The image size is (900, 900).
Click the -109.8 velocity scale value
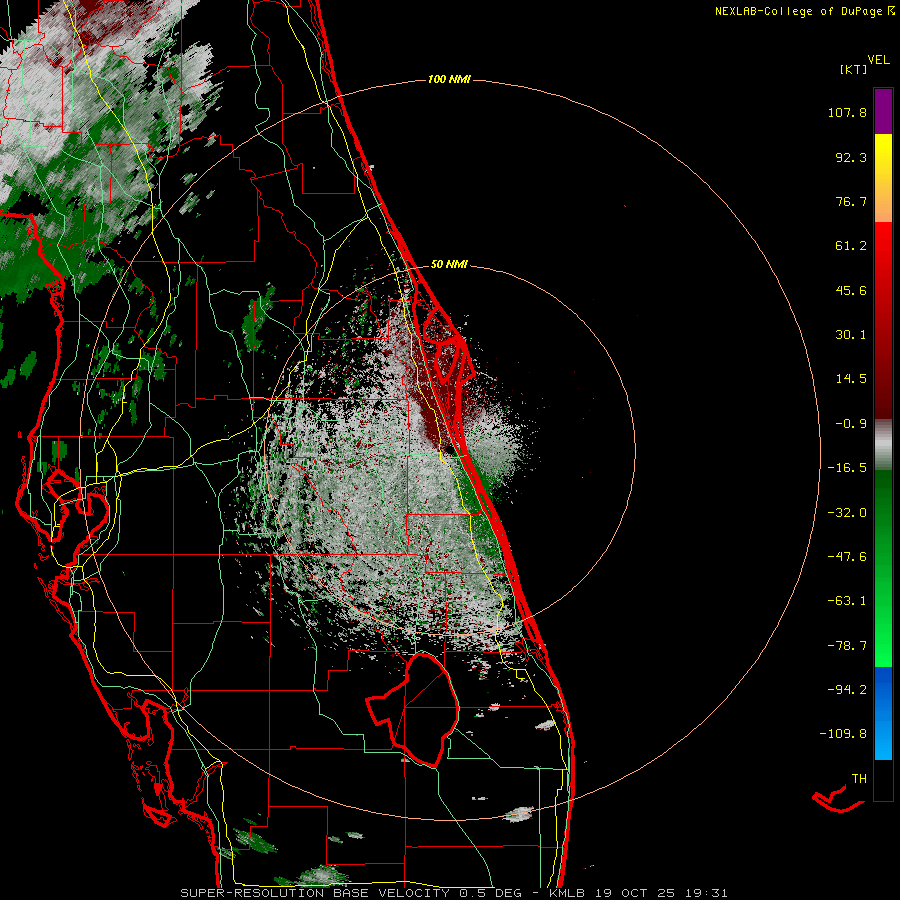[843, 734]
